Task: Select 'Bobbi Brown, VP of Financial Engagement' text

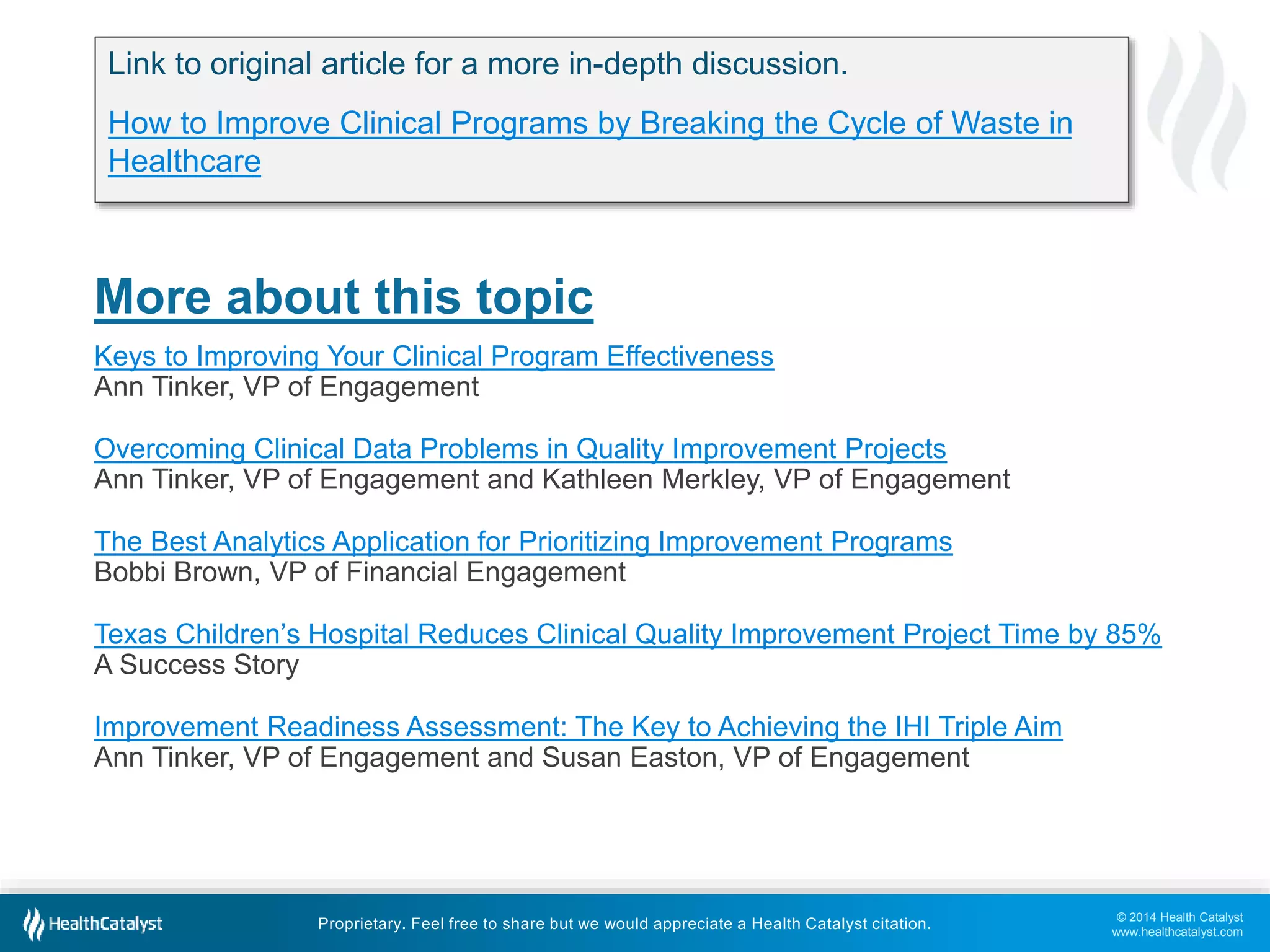Action: 360,572
